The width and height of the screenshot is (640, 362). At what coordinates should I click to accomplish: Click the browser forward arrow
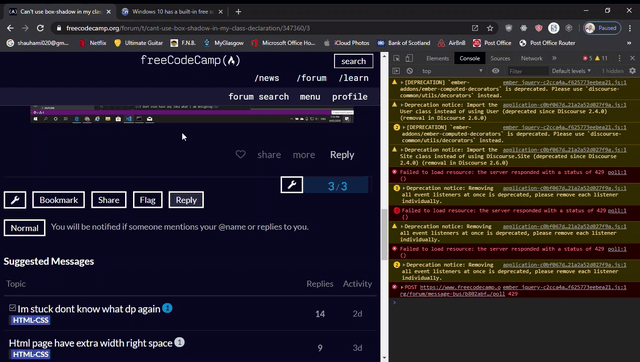pos(25,28)
